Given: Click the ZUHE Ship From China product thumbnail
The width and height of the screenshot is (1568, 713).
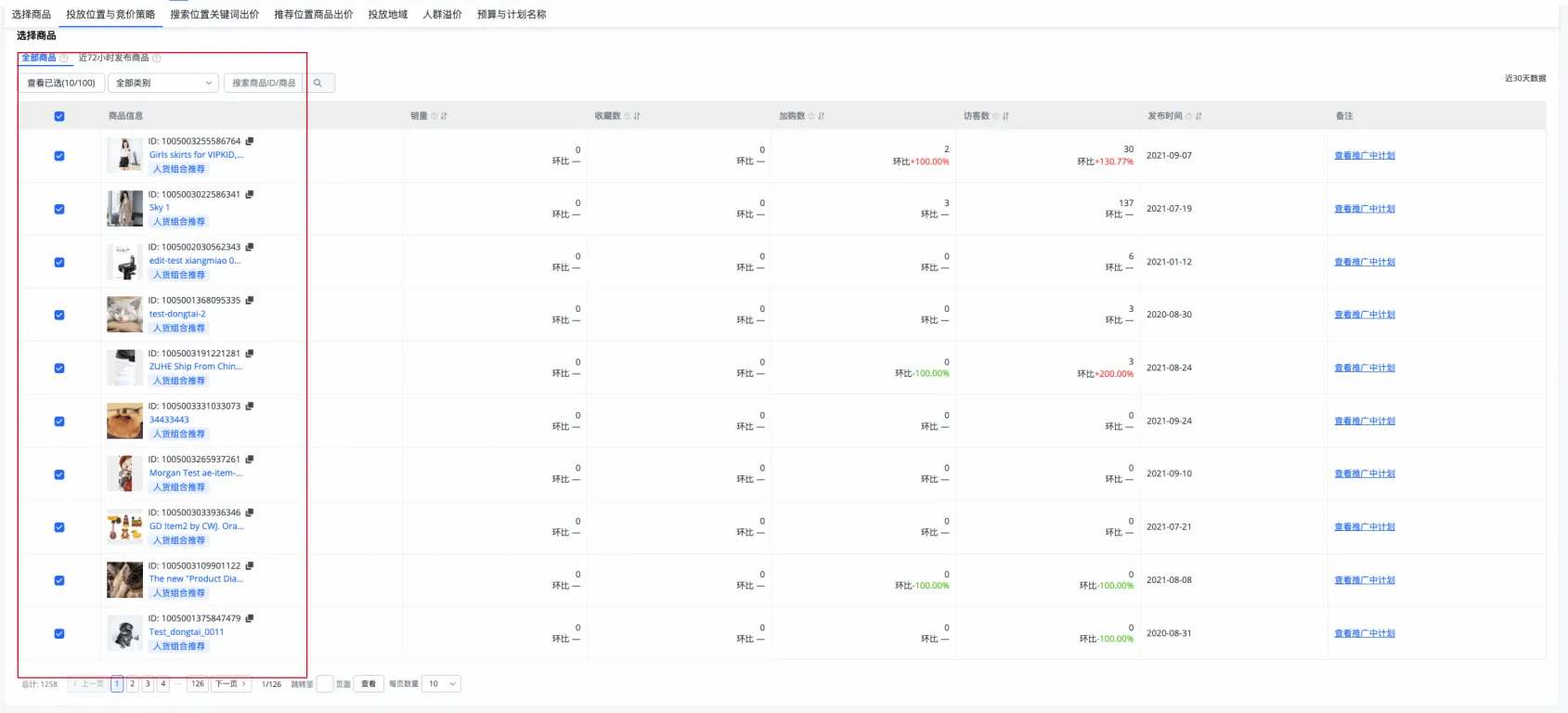Looking at the screenshot, I should [x=124, y=368].
